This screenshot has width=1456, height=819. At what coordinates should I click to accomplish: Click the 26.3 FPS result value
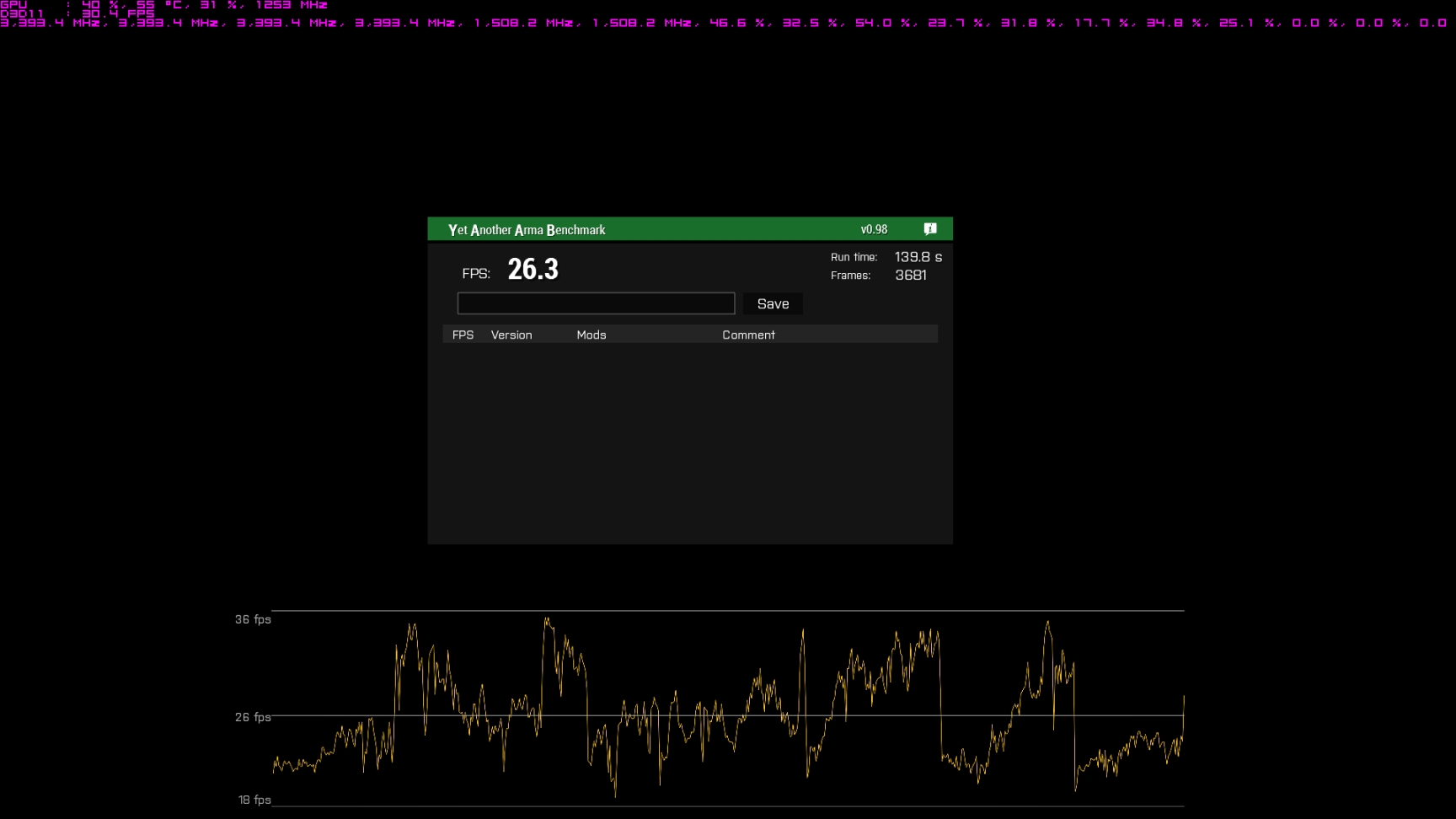tap(533, 269)
